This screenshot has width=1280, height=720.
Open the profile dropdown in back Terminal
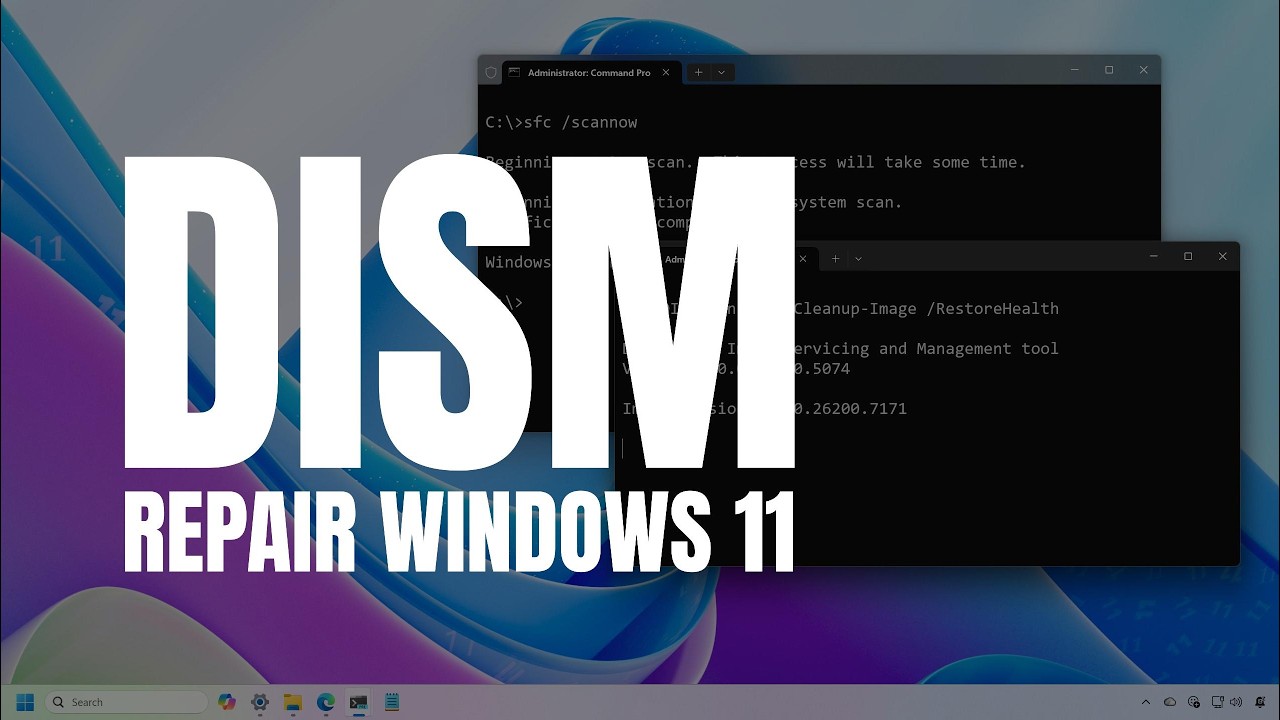pyautogui.click(x=721, y=72)
